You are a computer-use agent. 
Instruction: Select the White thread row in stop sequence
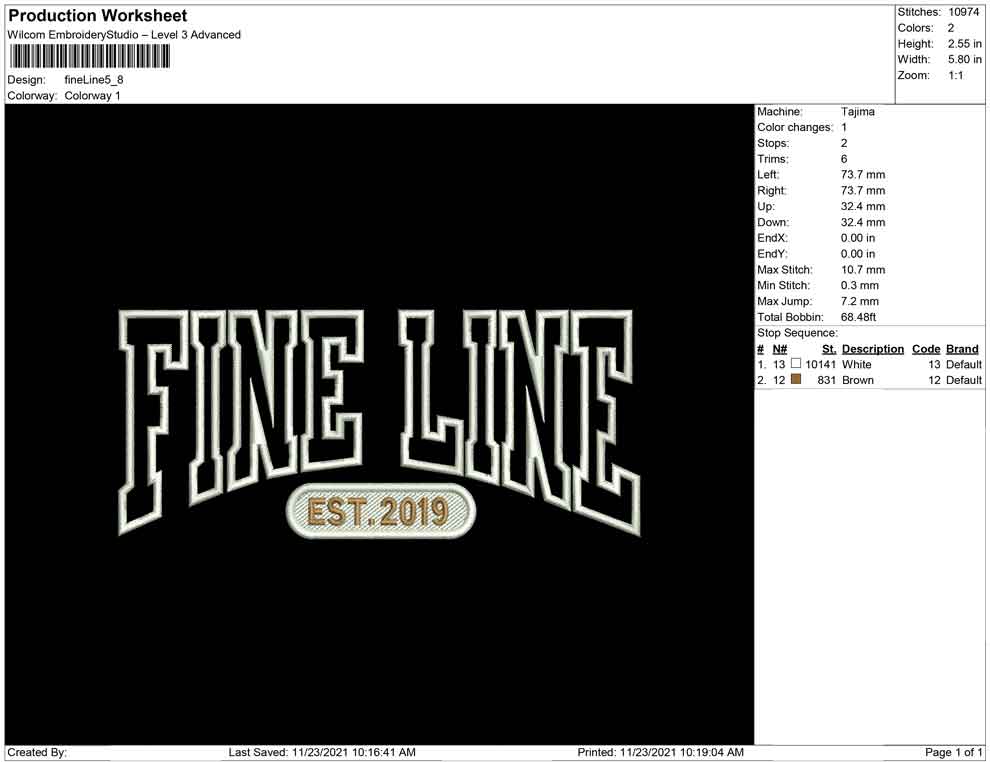coord(869,364)
